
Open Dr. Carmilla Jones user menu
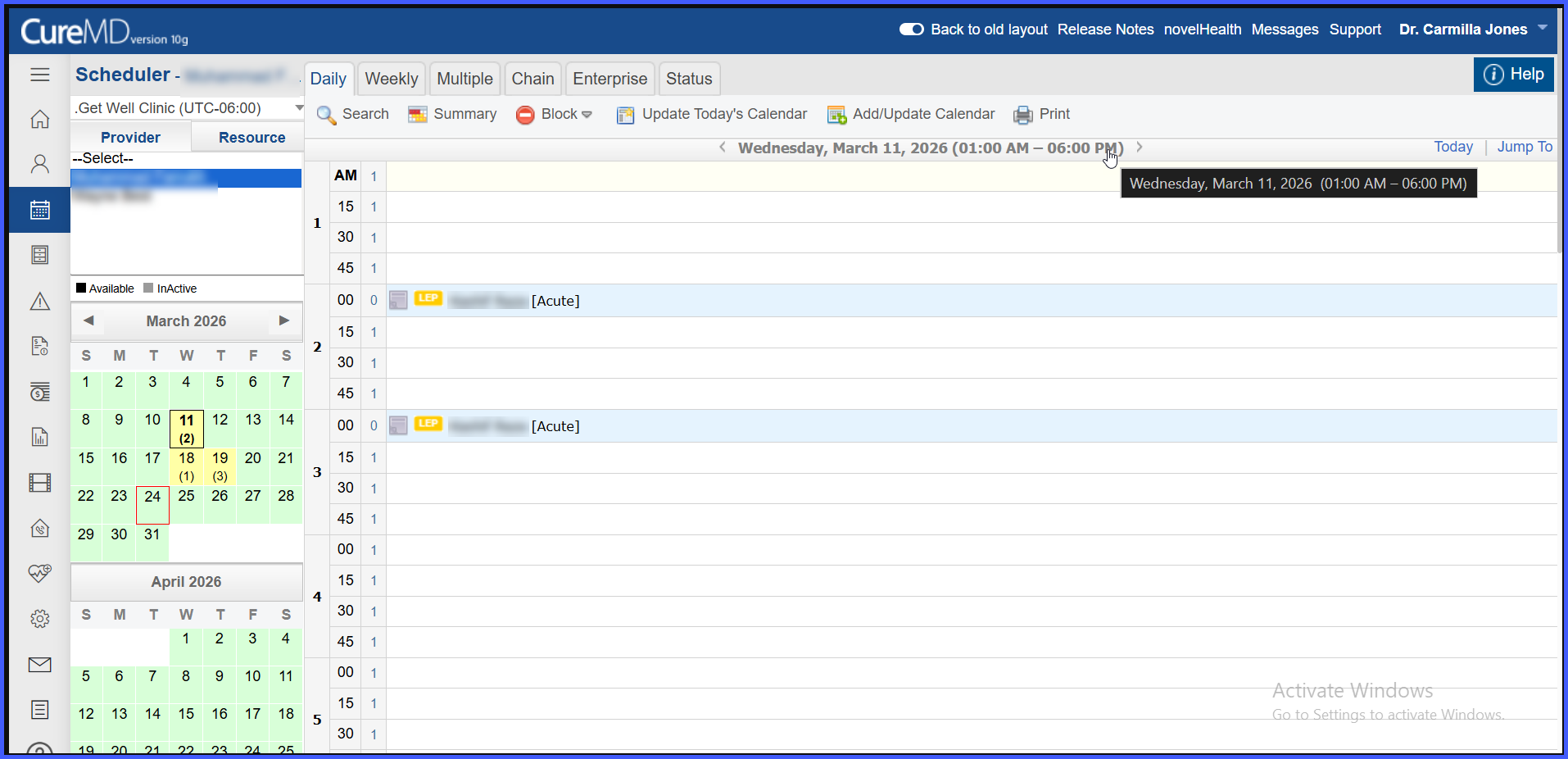click(x=1473, y=30)
